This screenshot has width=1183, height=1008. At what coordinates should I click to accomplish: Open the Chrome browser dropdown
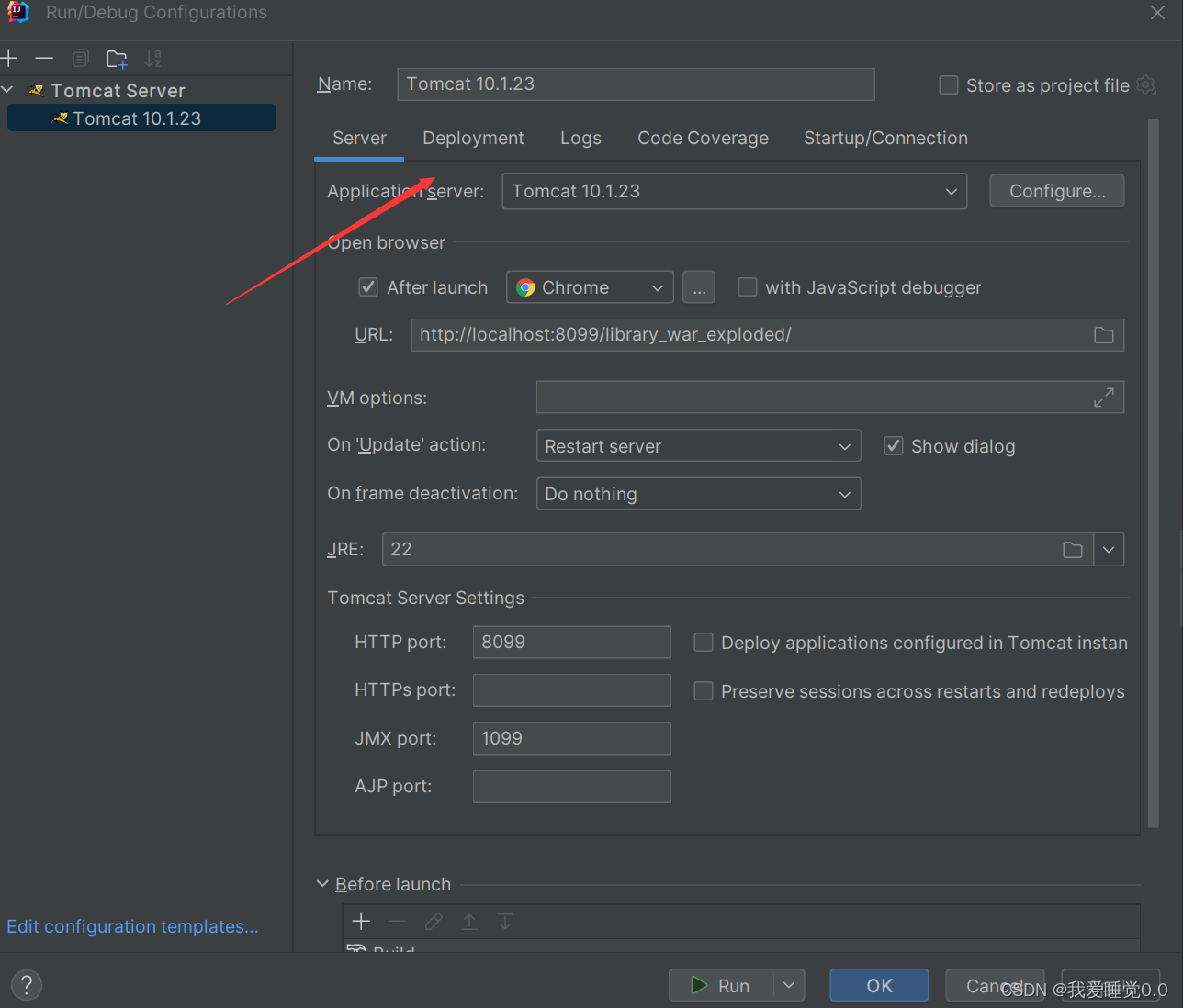(x=590, y=287)
